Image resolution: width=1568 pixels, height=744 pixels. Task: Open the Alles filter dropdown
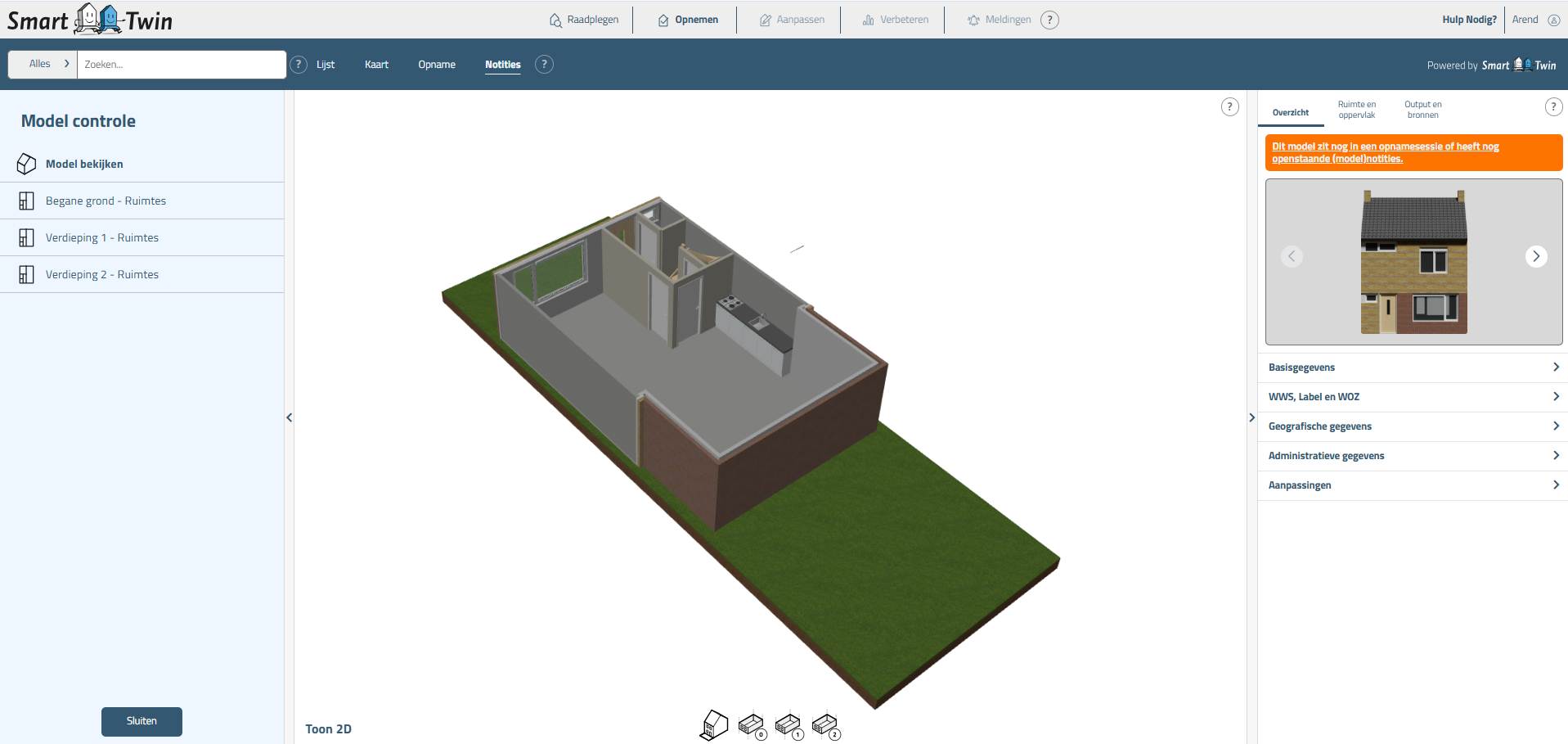(x=43, y=64)
